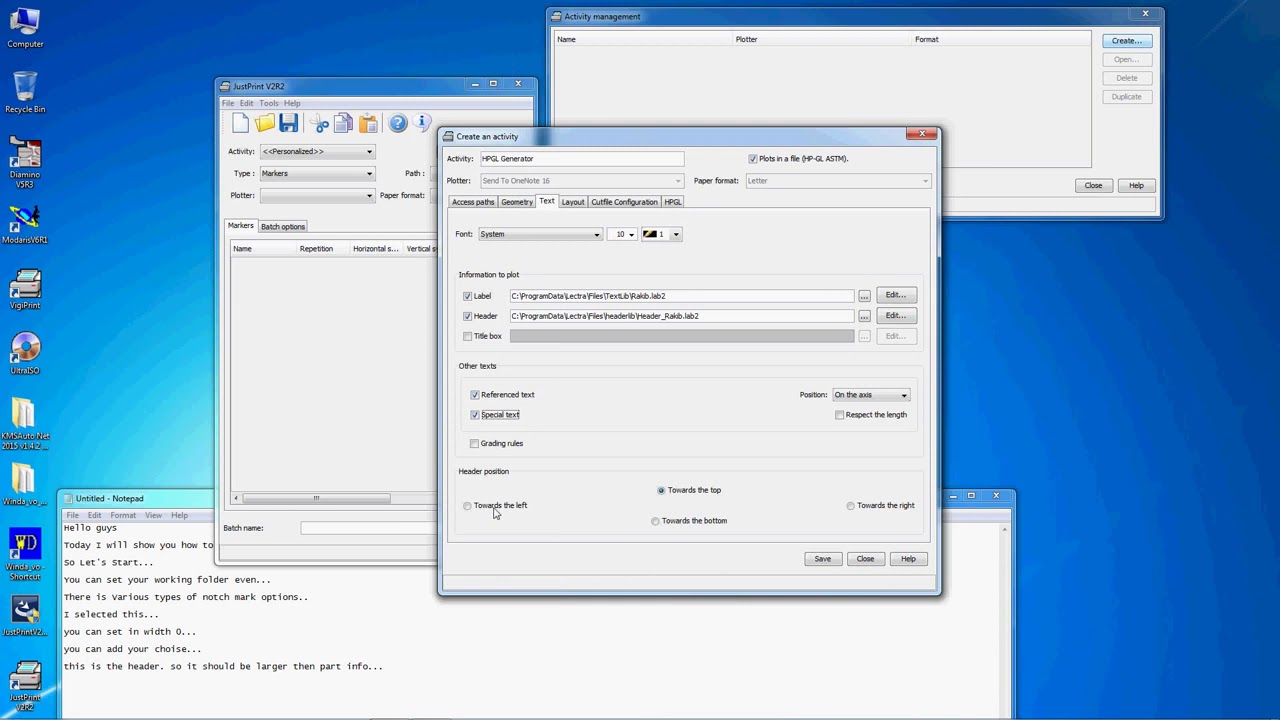This screenshot has height=720, width=1280.
Task: Open Batch options tab in JustPrint
Action: click(283, 227)
